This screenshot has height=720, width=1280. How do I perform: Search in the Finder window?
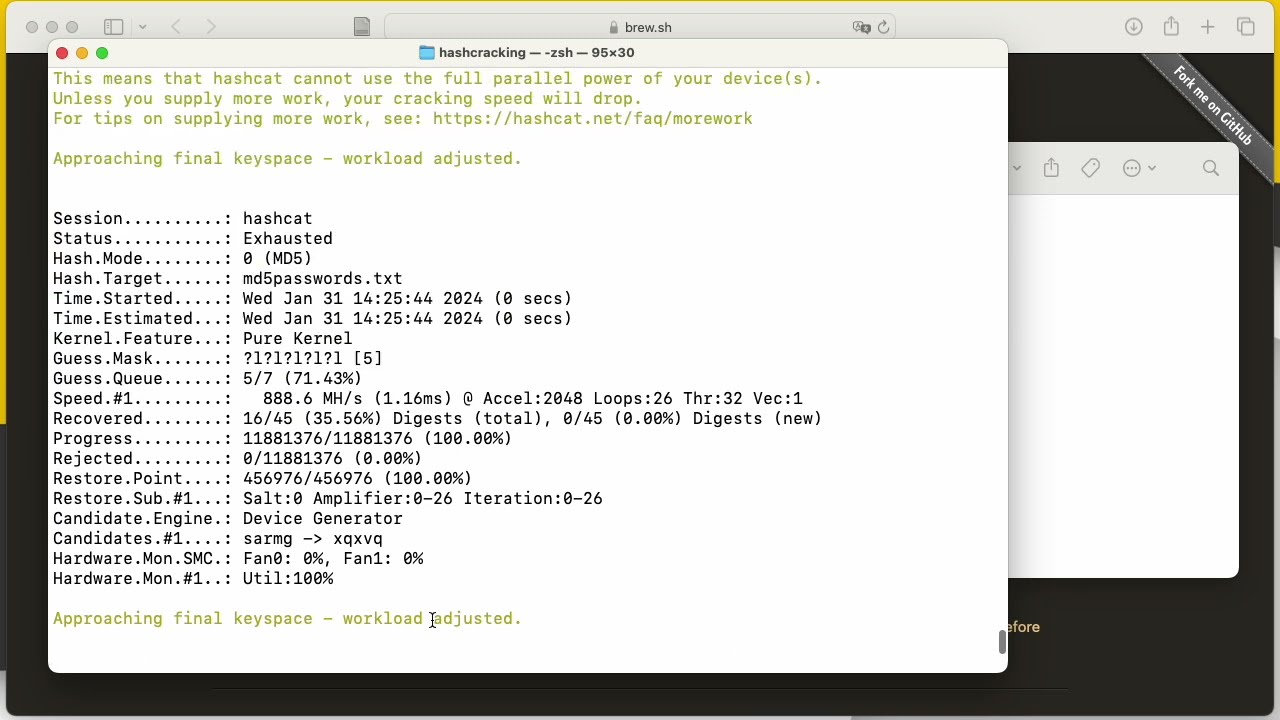click(1211, 168)
